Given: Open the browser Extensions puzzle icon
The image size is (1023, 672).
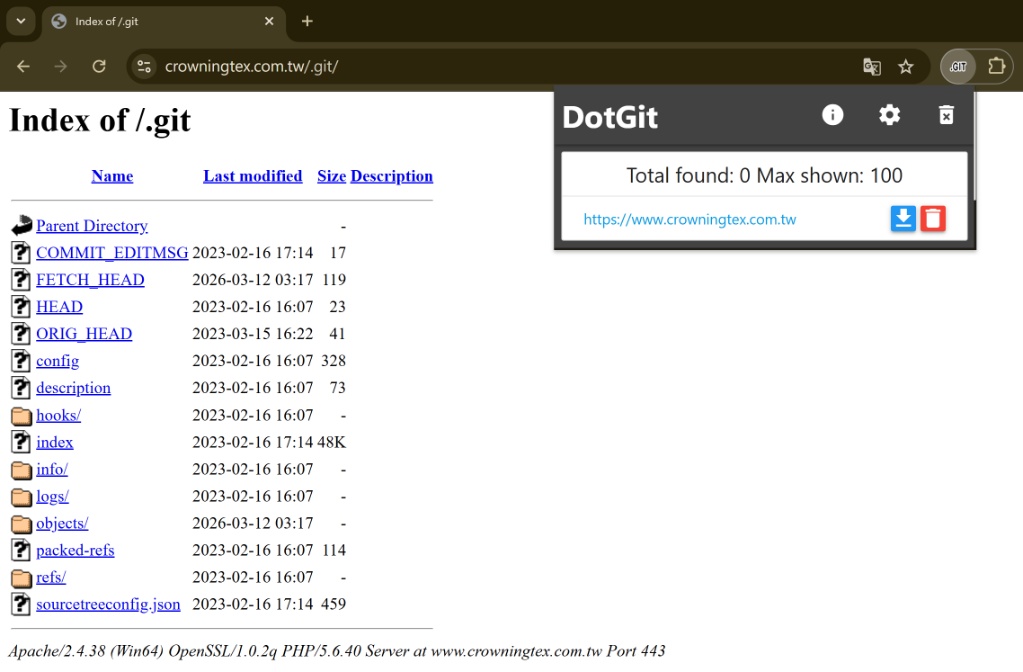Looking at the screenshot, I should tap(996, 66).
